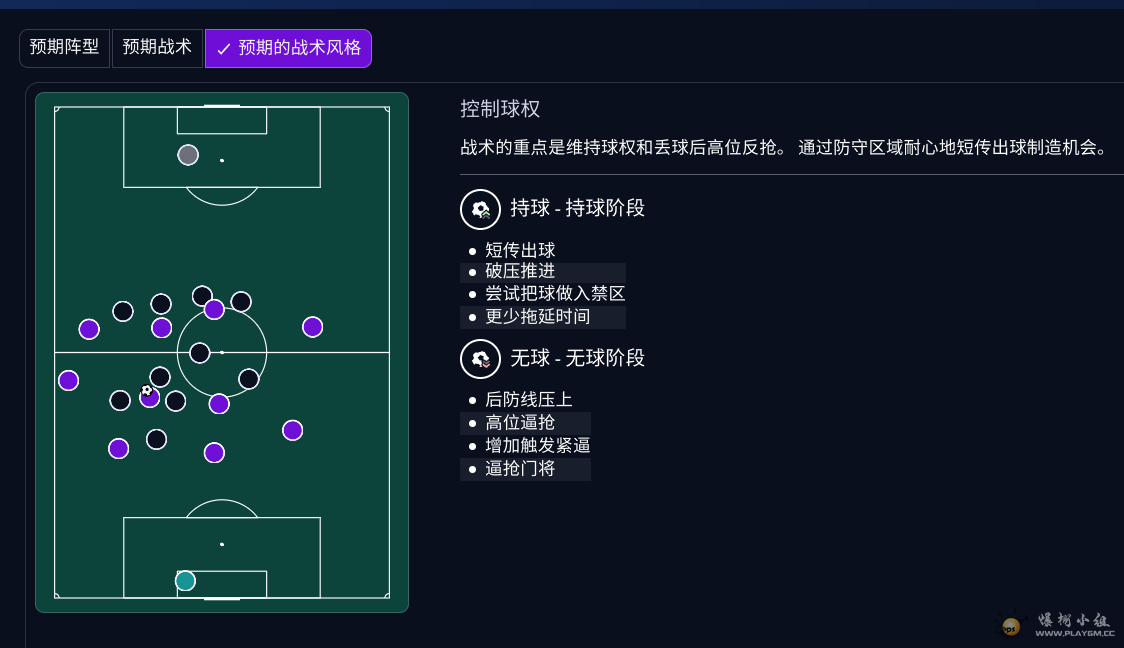Click the 持球 in-possession phase icon
The image size is (1124, 648).
point(480,209)
